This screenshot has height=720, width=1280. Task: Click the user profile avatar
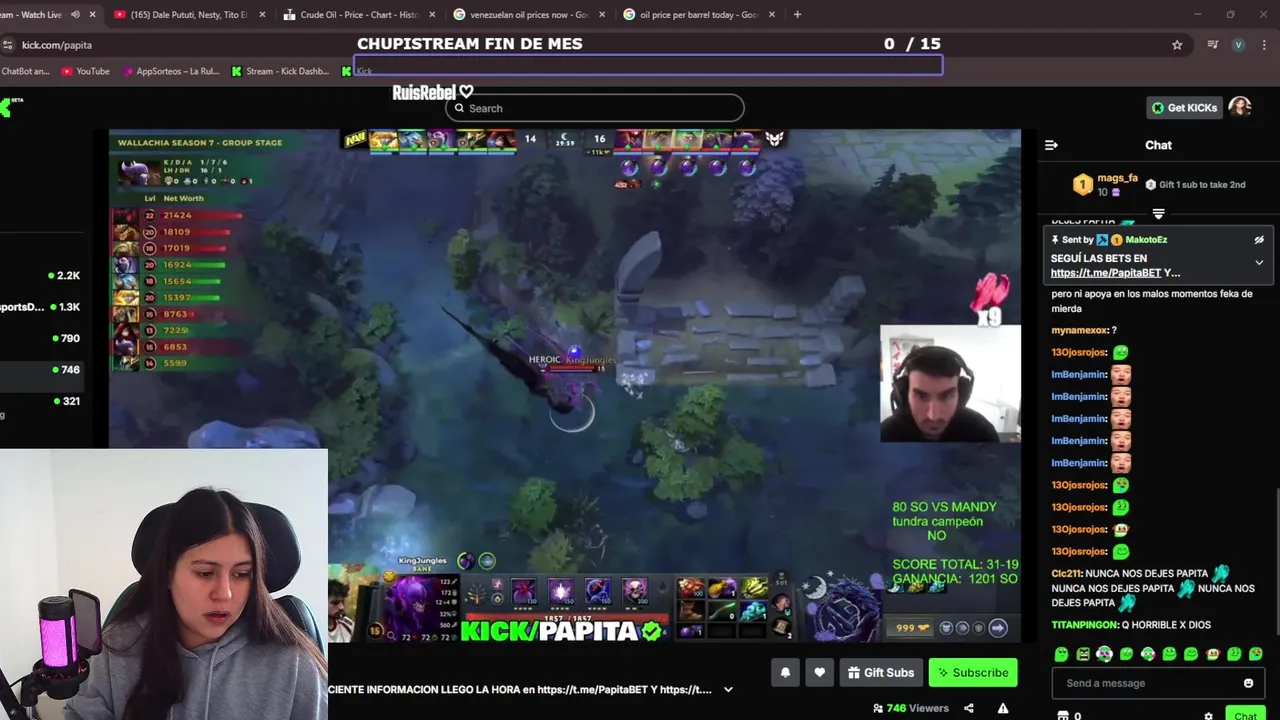[1240, 107]
